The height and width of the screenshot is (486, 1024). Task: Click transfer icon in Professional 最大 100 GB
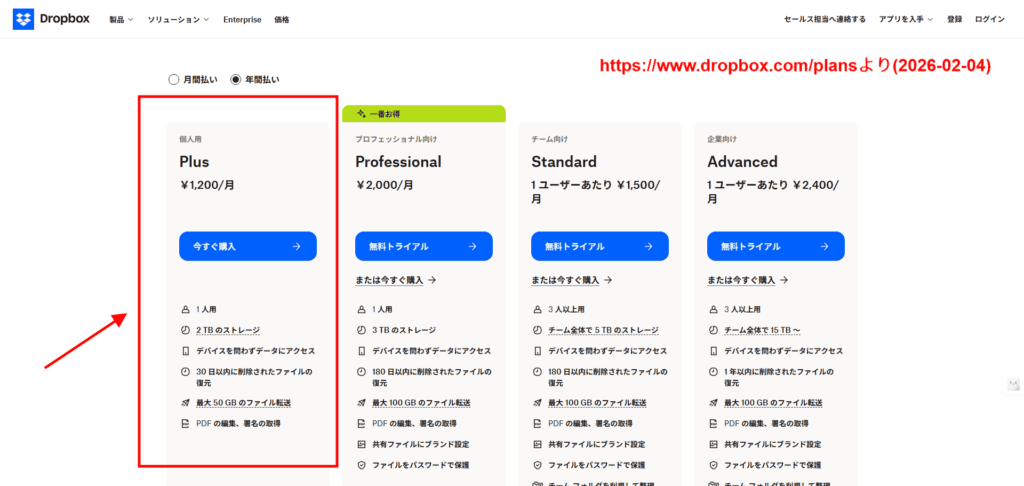coord(361,402)
